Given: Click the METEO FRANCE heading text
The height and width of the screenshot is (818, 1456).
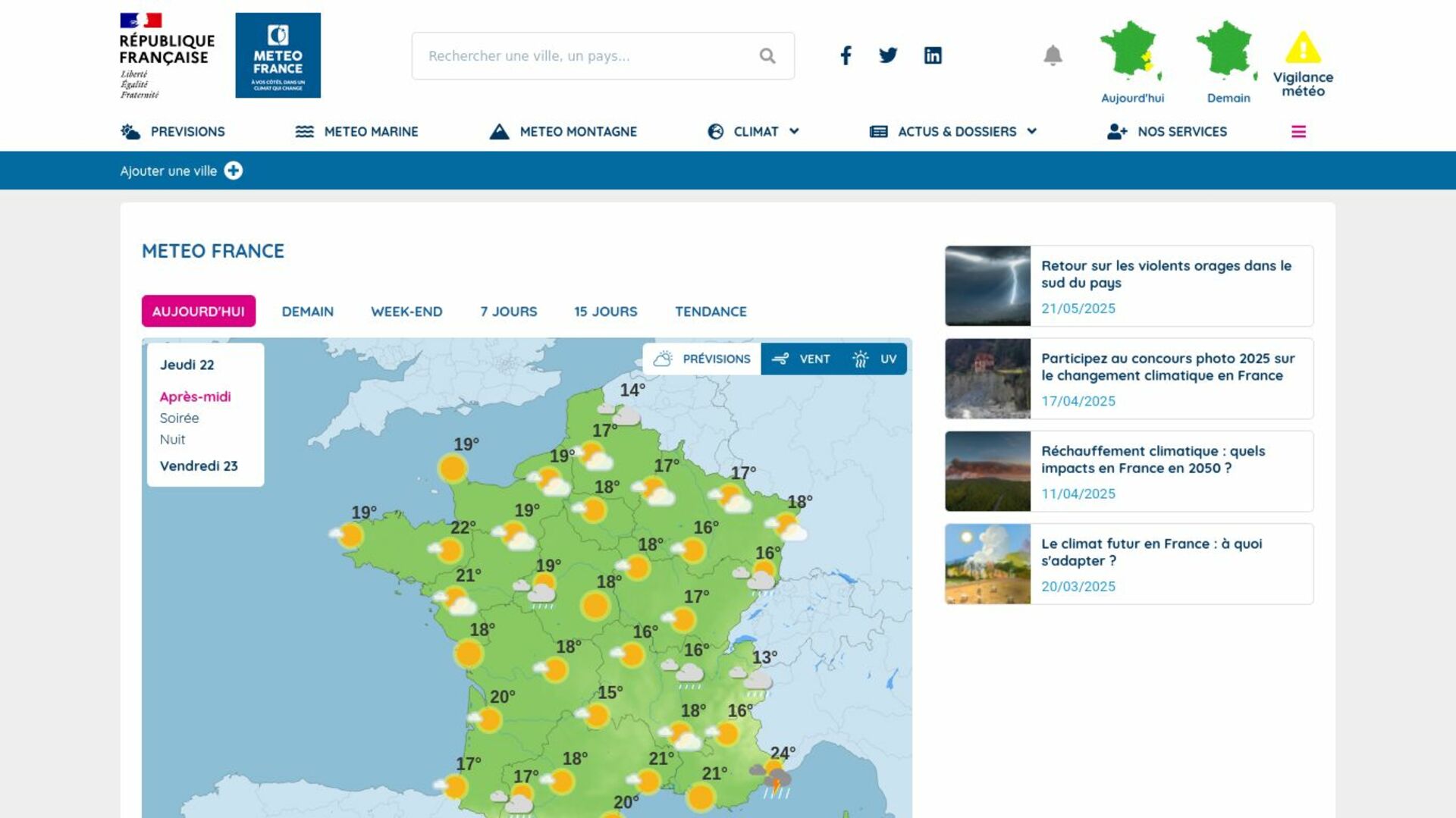Looking at the screenshot, I should click(x=213, y=251).
